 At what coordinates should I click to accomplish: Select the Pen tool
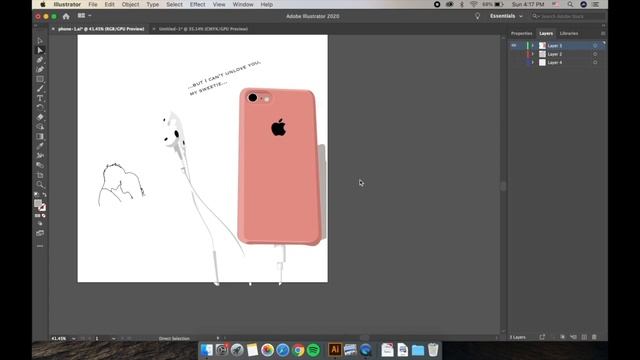(40, 60)
